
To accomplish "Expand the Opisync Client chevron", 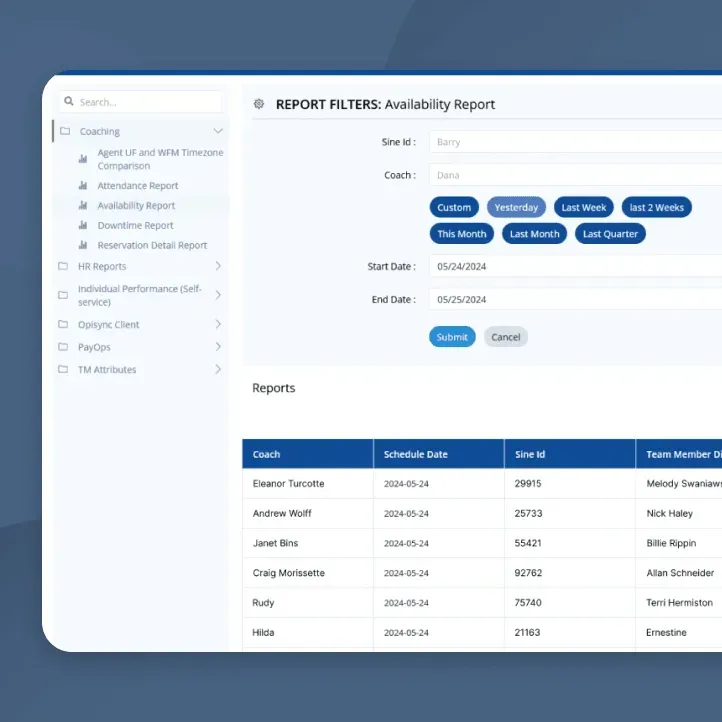I will click(218, 324).
